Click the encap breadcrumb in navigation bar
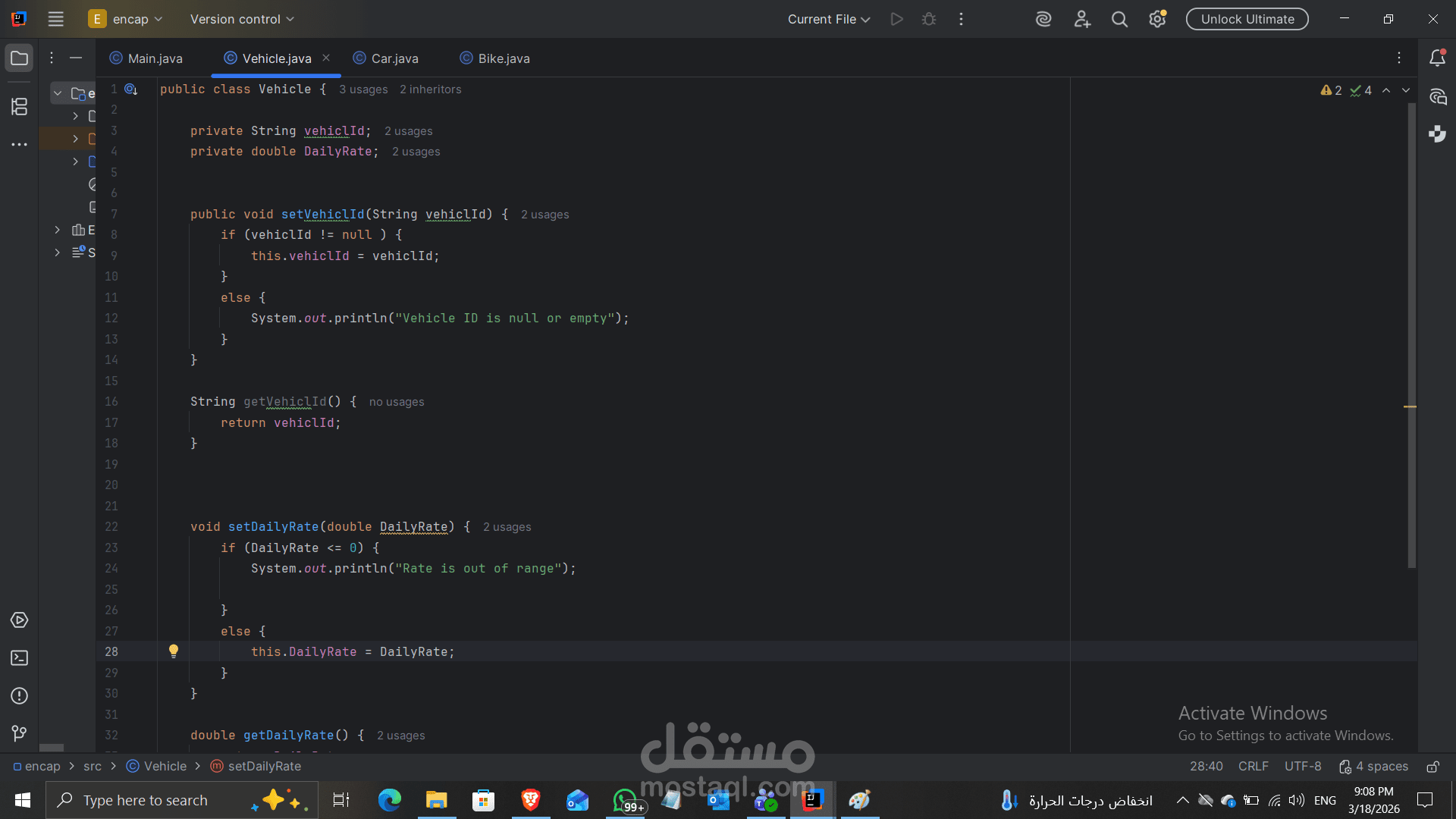 coord(36,767)
